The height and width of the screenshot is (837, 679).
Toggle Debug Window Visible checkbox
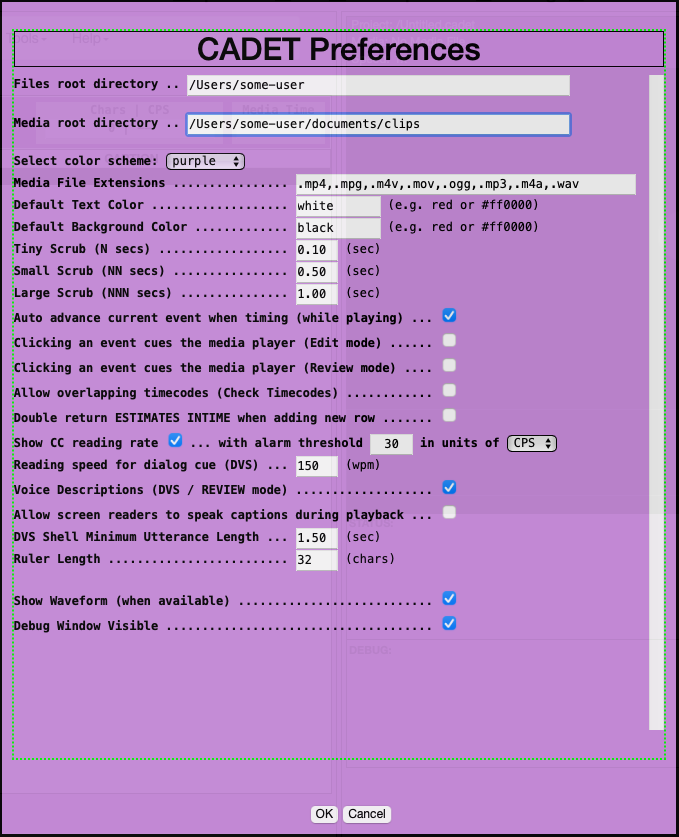point(449,623)
